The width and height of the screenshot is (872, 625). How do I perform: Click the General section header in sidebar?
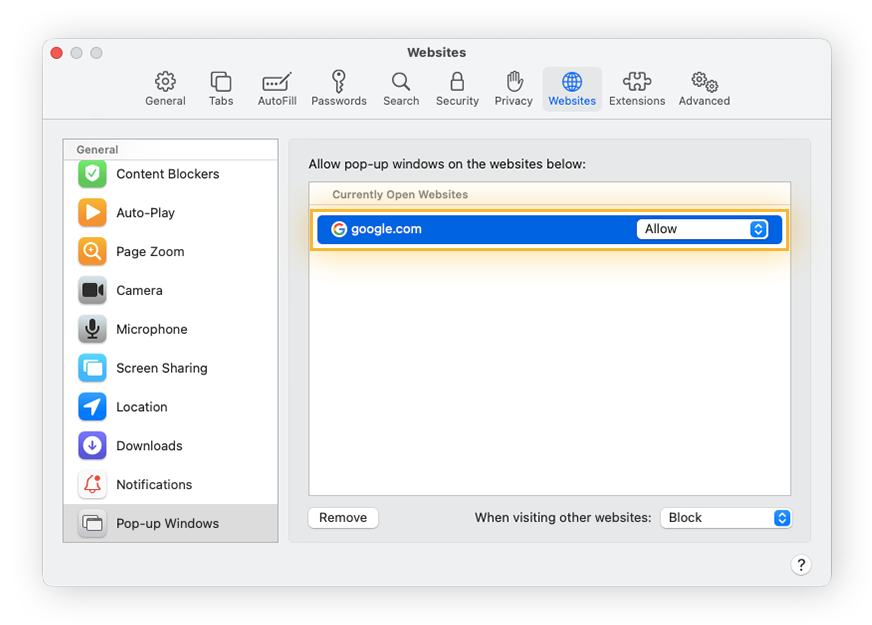97,150
